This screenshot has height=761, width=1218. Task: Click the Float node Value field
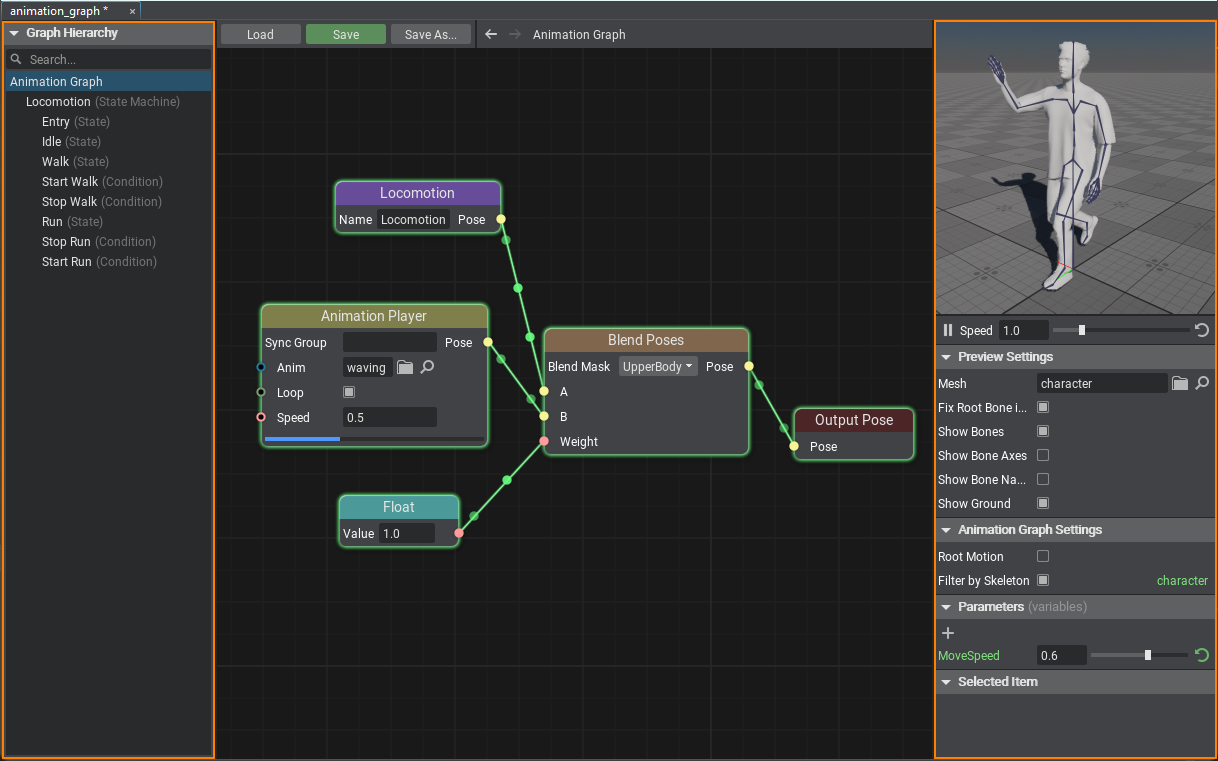[407, 533]
